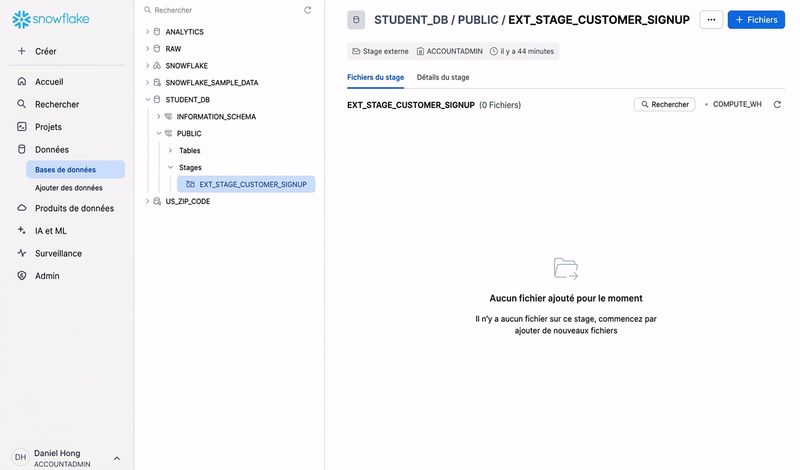Refresh the stage file list
The height and width of the screenshot is (470, 800).
coord(777,105)
